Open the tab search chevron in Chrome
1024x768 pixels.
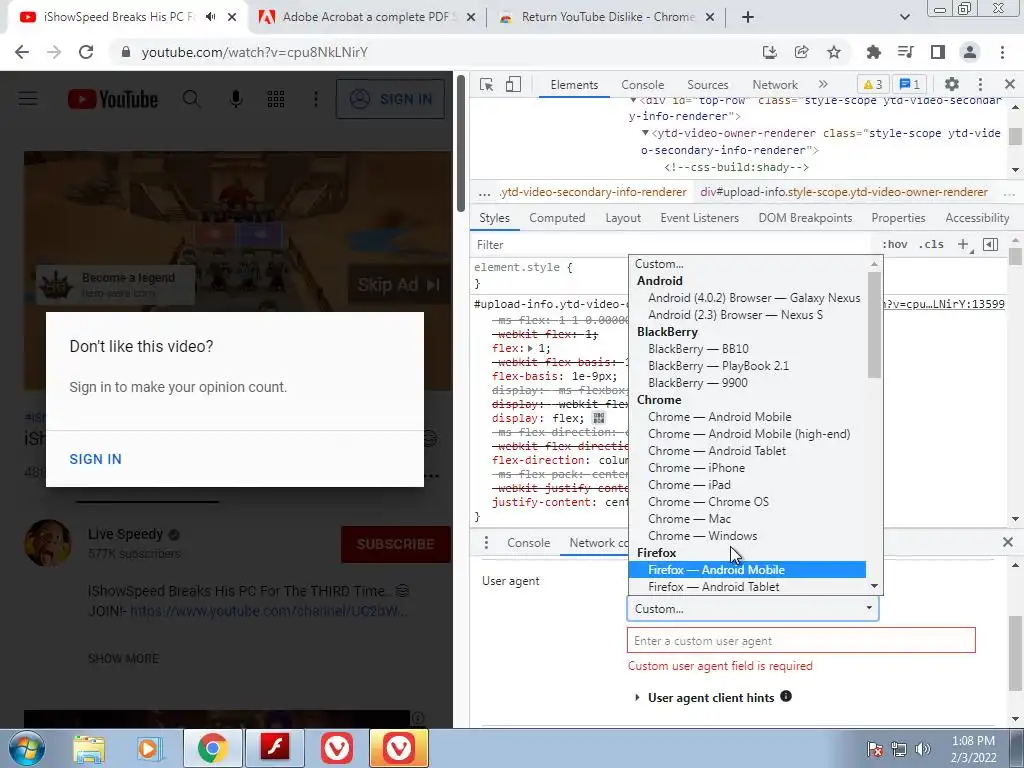click(x=904, y=17)
